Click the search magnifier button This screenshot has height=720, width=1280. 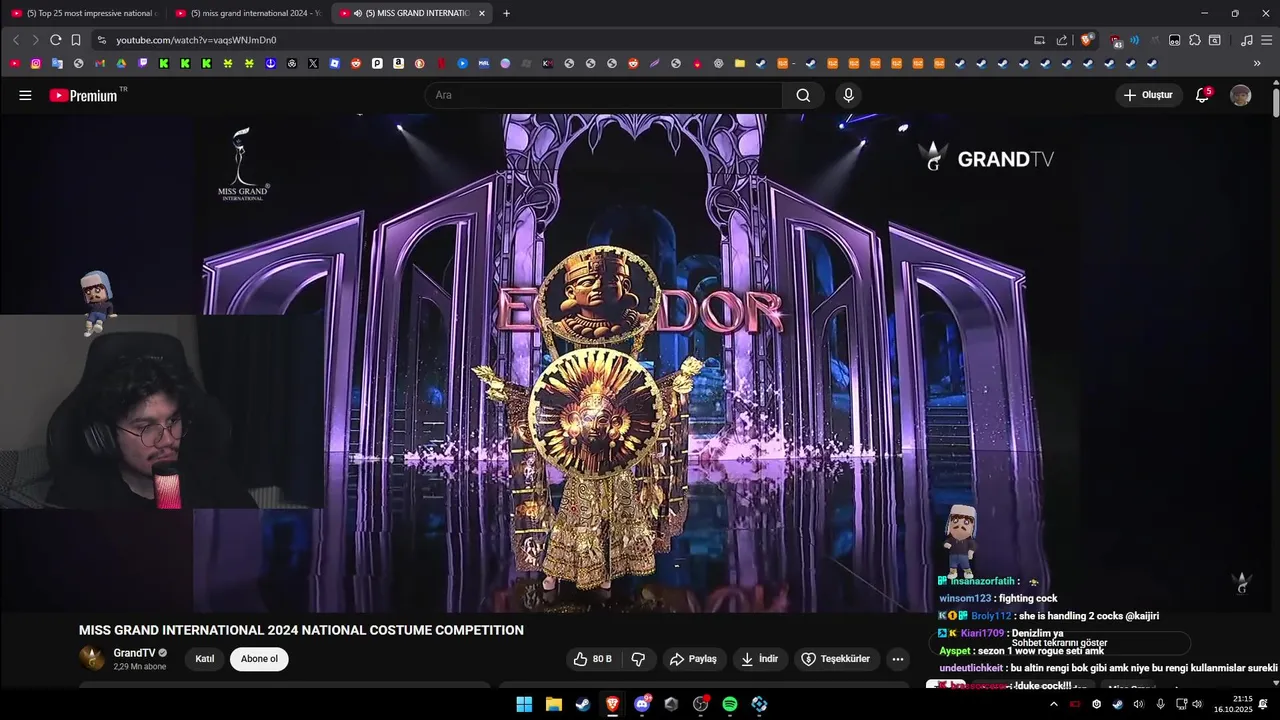click(803, 96)
